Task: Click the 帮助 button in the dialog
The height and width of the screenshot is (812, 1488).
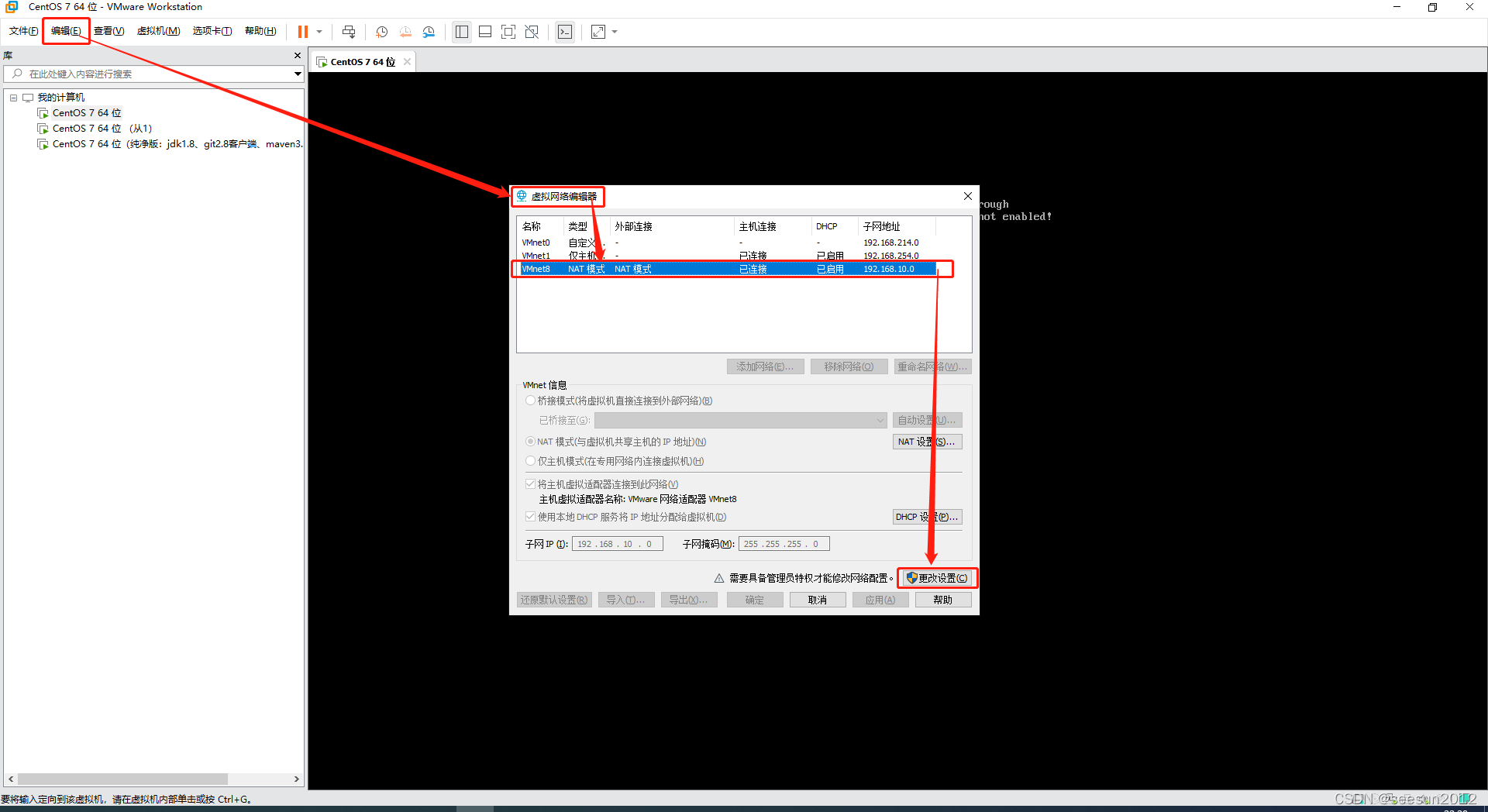Action: pos(942,600)
